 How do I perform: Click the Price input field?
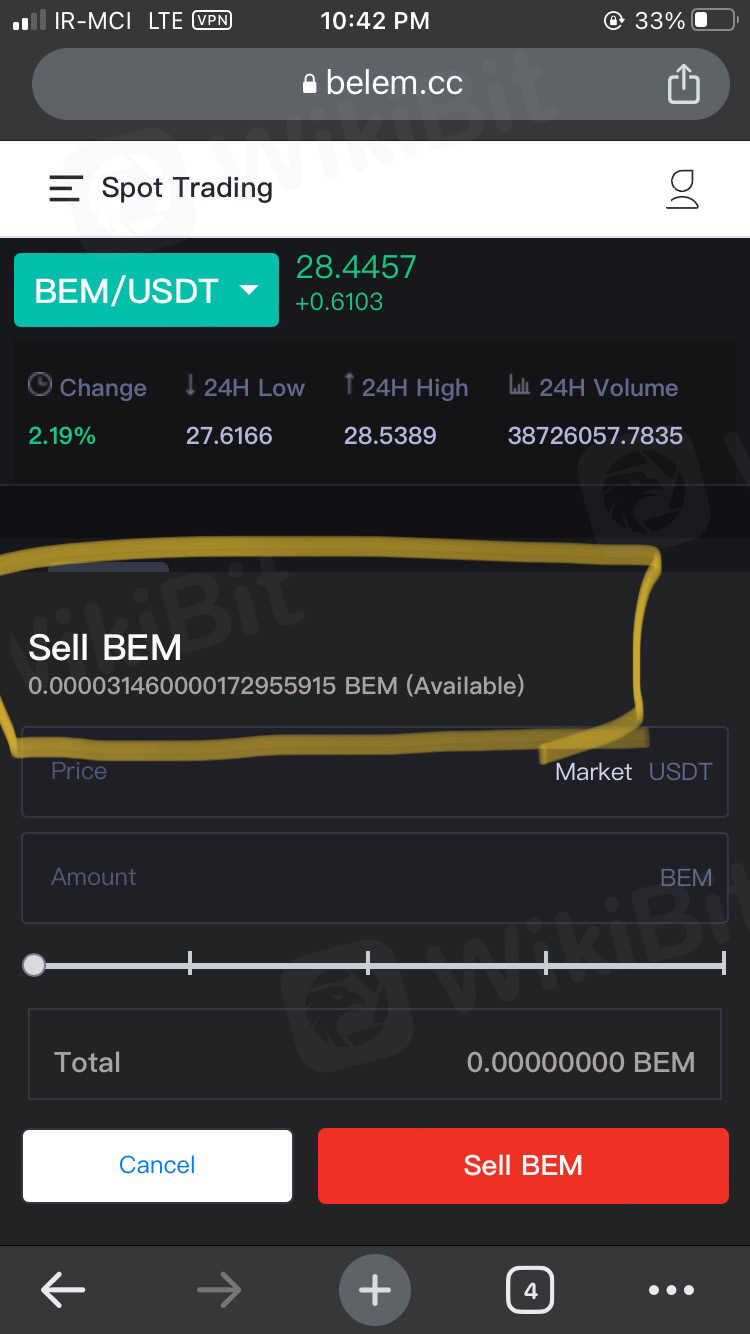pyautogui.click(x=280, y=772)
